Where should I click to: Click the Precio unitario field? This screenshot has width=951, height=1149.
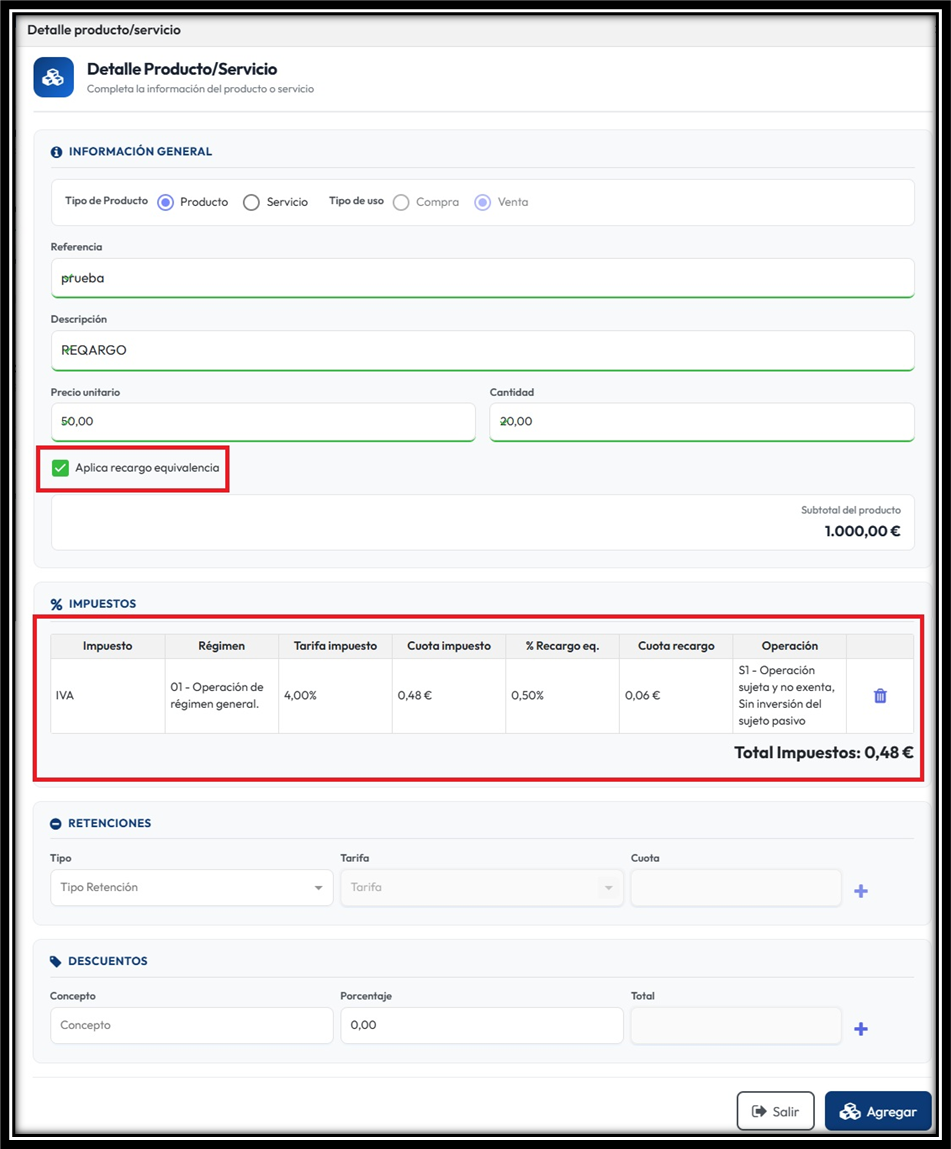[x=263, y=422]
